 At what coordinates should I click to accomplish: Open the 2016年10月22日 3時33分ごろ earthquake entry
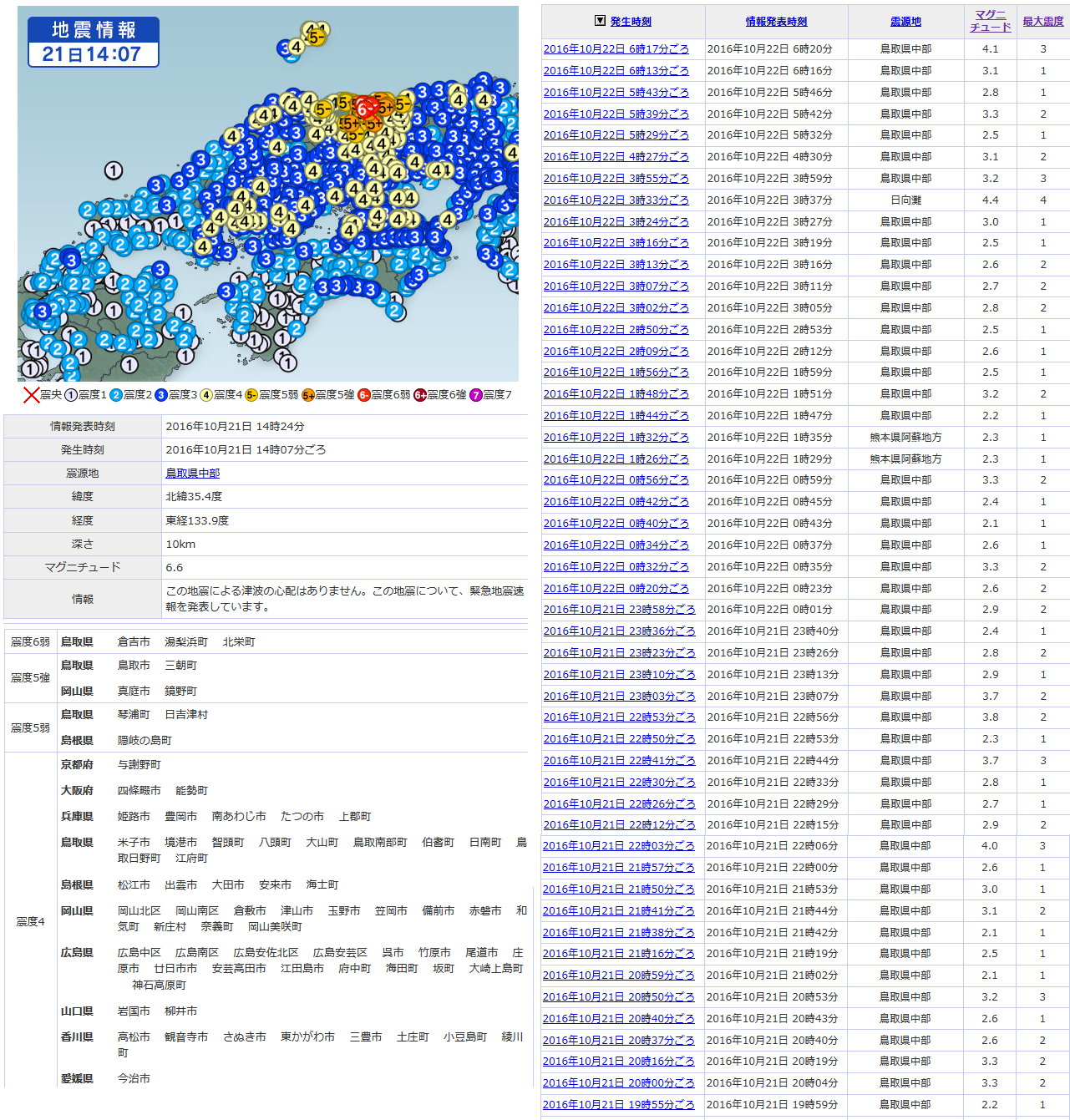pos(616,200)
